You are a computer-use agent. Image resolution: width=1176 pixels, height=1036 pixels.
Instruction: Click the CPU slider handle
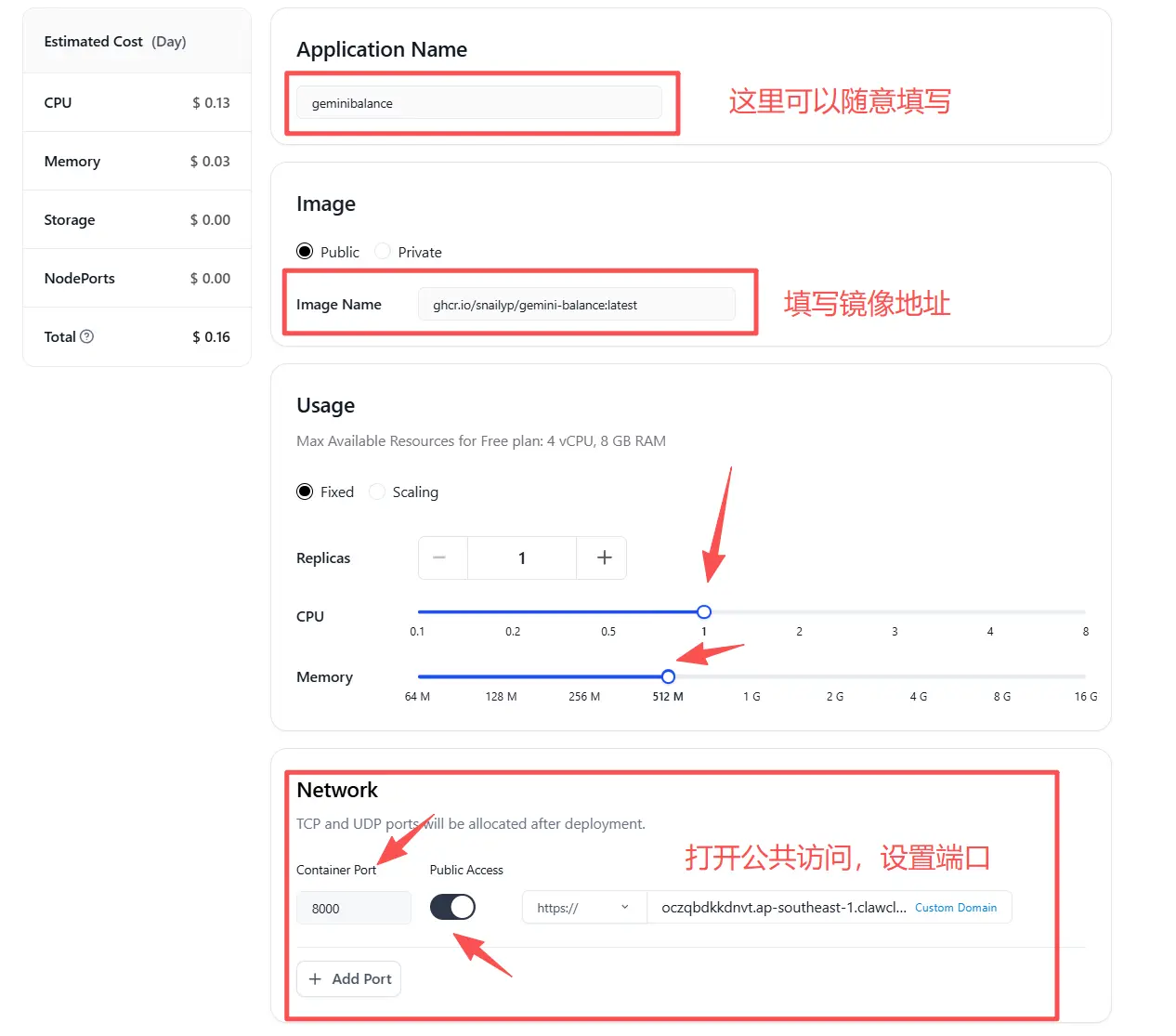point(704,611)
